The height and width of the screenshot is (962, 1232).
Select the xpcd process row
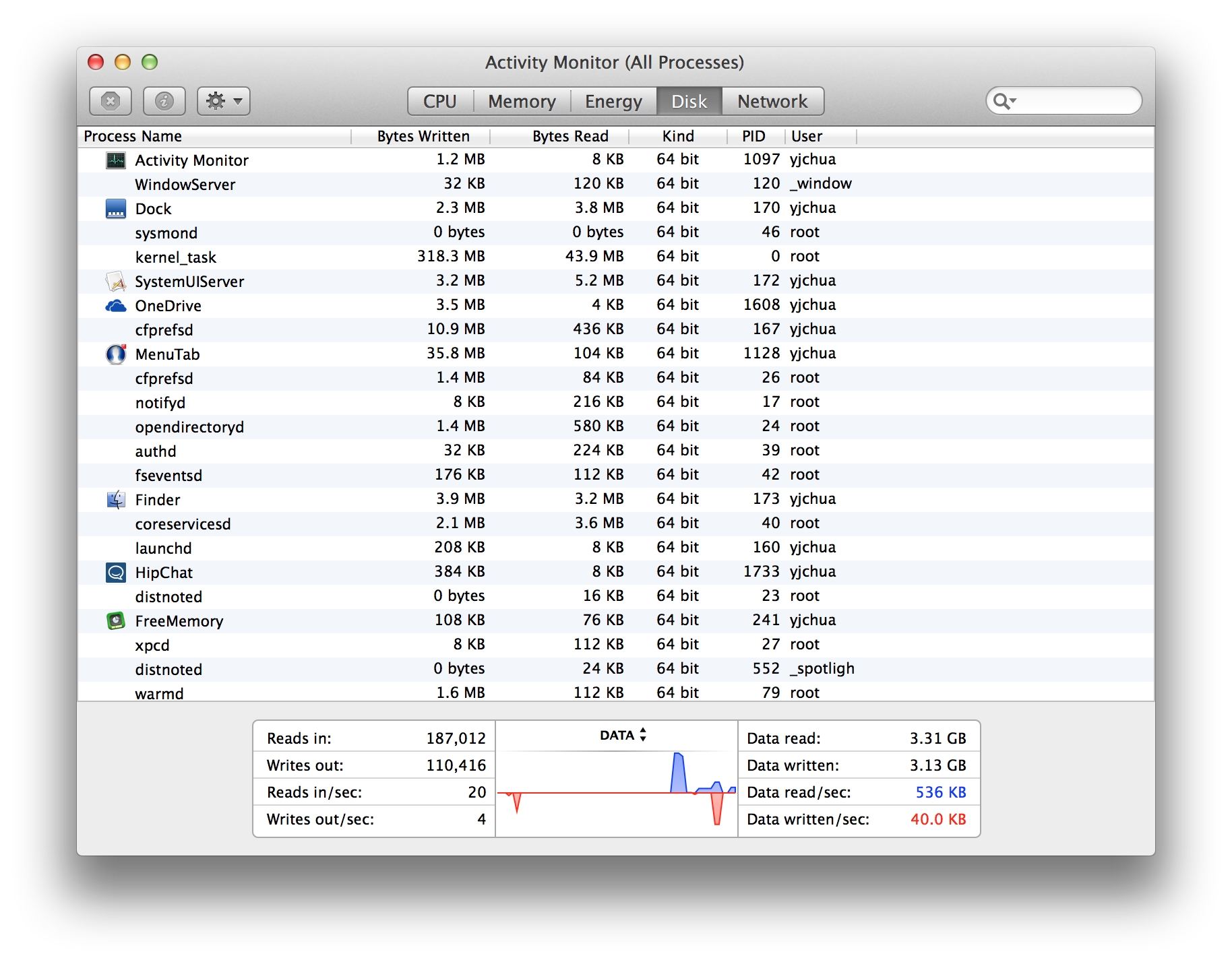tap(616, 645)
